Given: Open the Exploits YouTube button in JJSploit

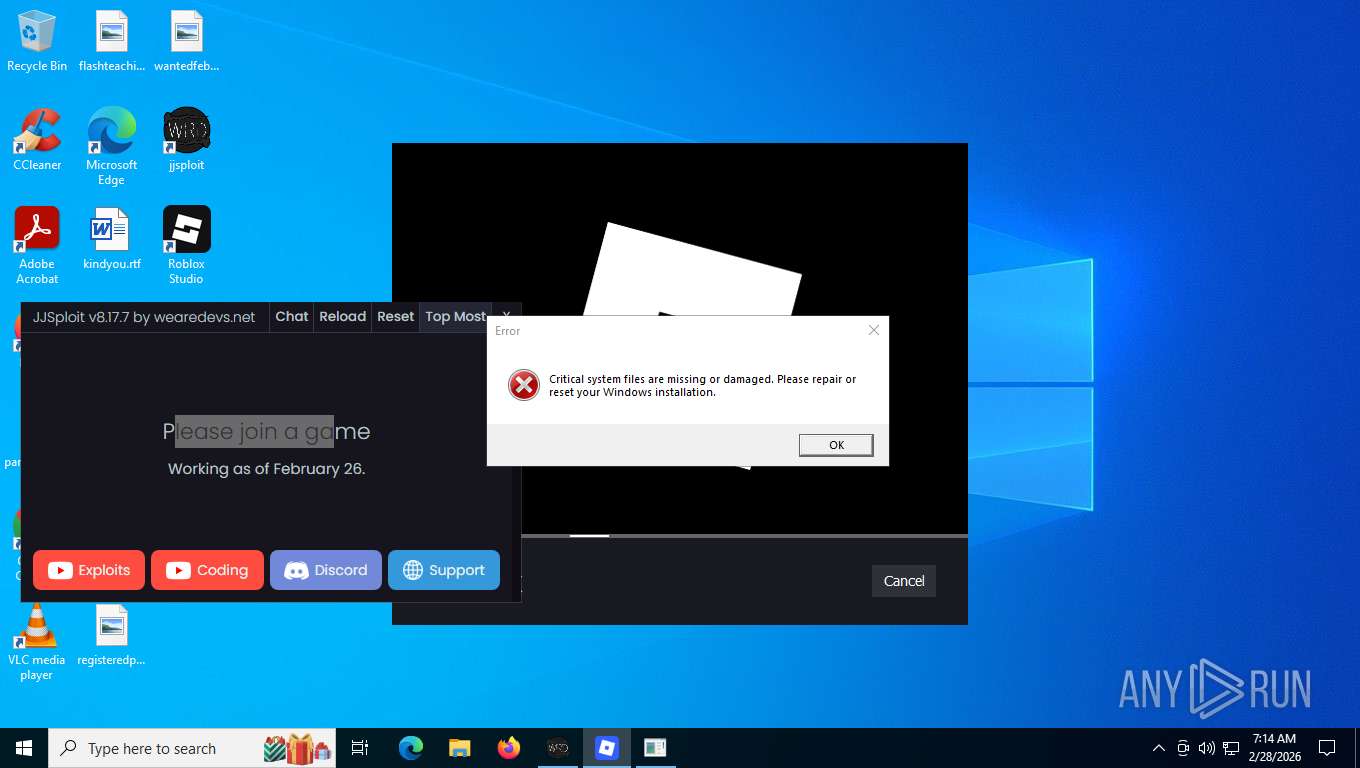Looking at the screenshot, I should coord(89,570).
